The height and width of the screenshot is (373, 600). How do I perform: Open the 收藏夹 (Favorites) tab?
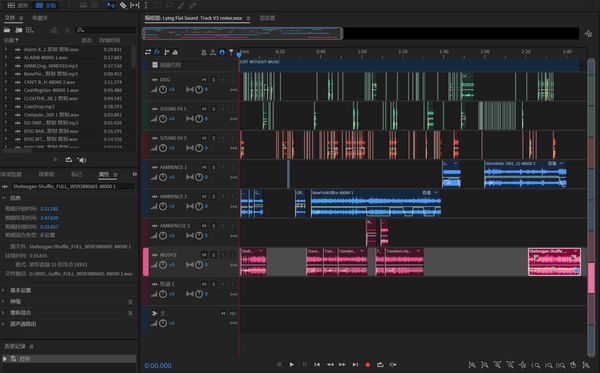(x=40, y=18)
